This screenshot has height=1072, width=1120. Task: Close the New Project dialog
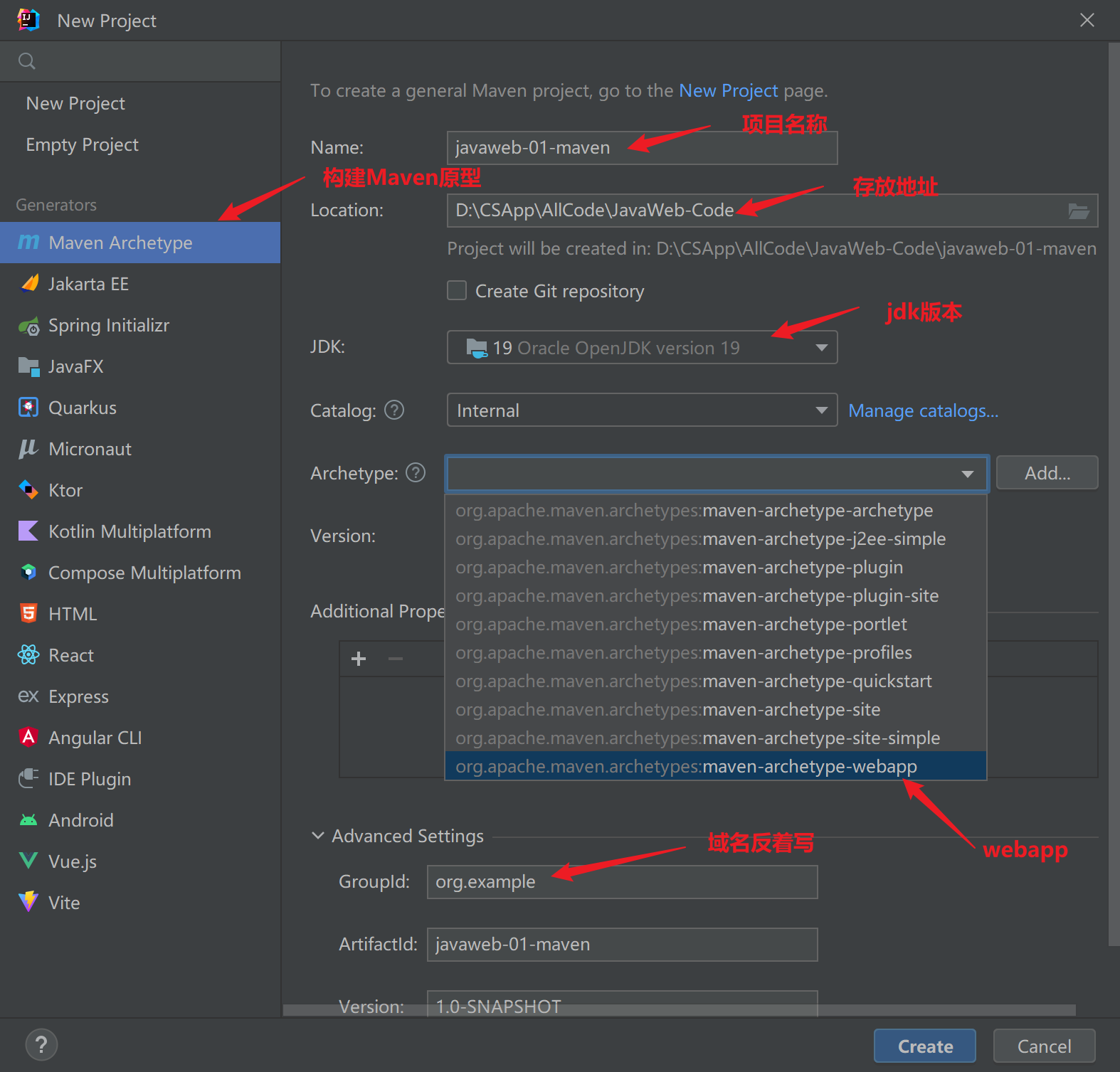(1087, 20)
